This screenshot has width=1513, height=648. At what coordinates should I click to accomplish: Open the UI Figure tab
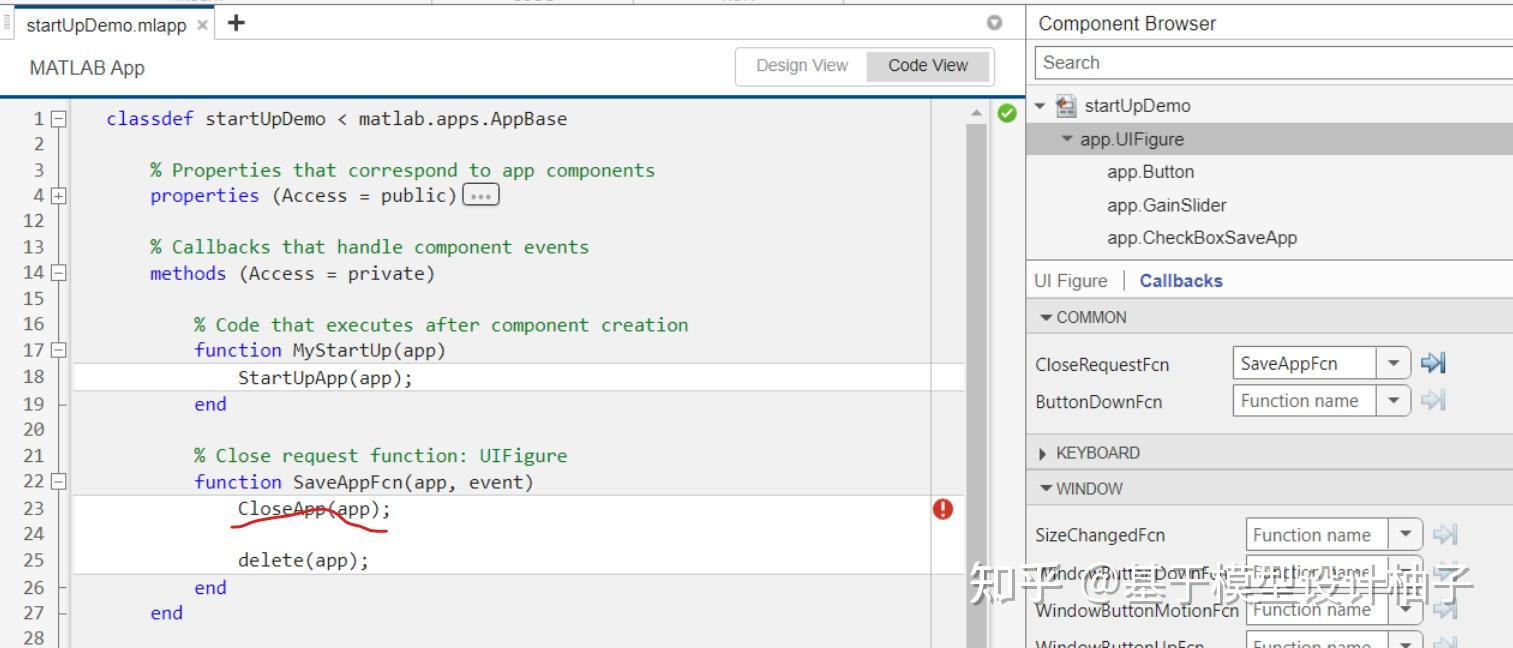1070,281
